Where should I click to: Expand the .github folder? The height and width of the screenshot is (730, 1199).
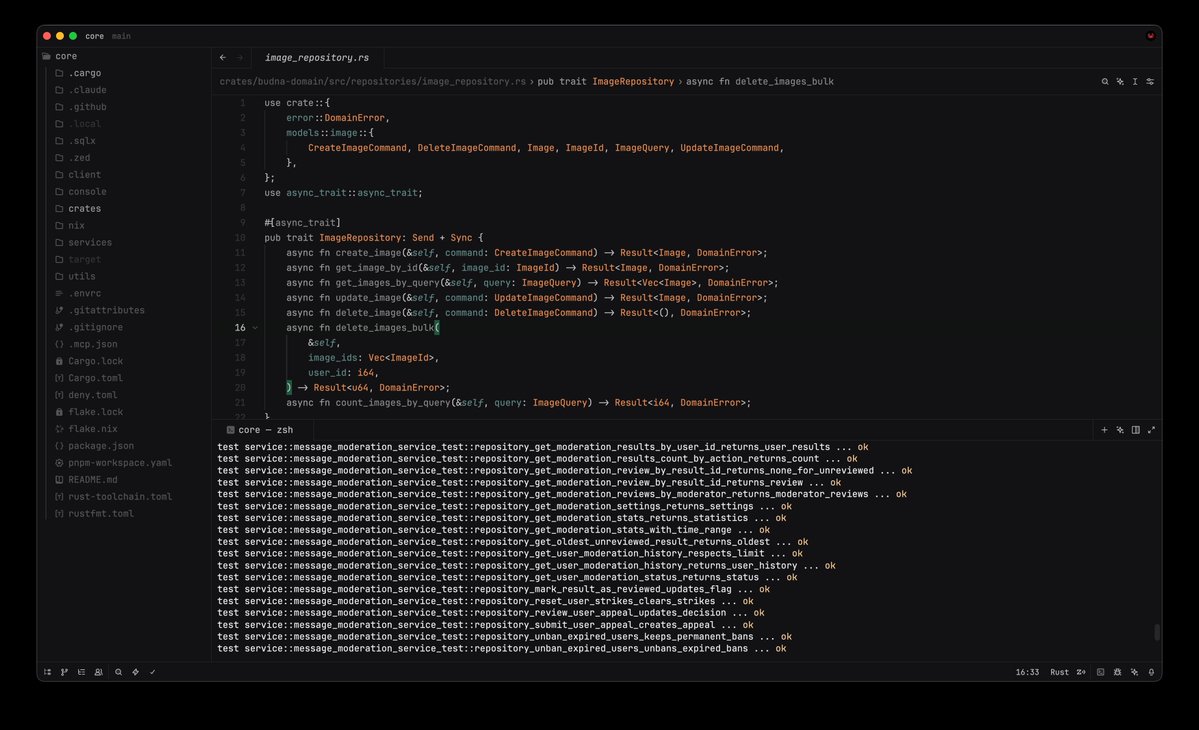[87, 107]
